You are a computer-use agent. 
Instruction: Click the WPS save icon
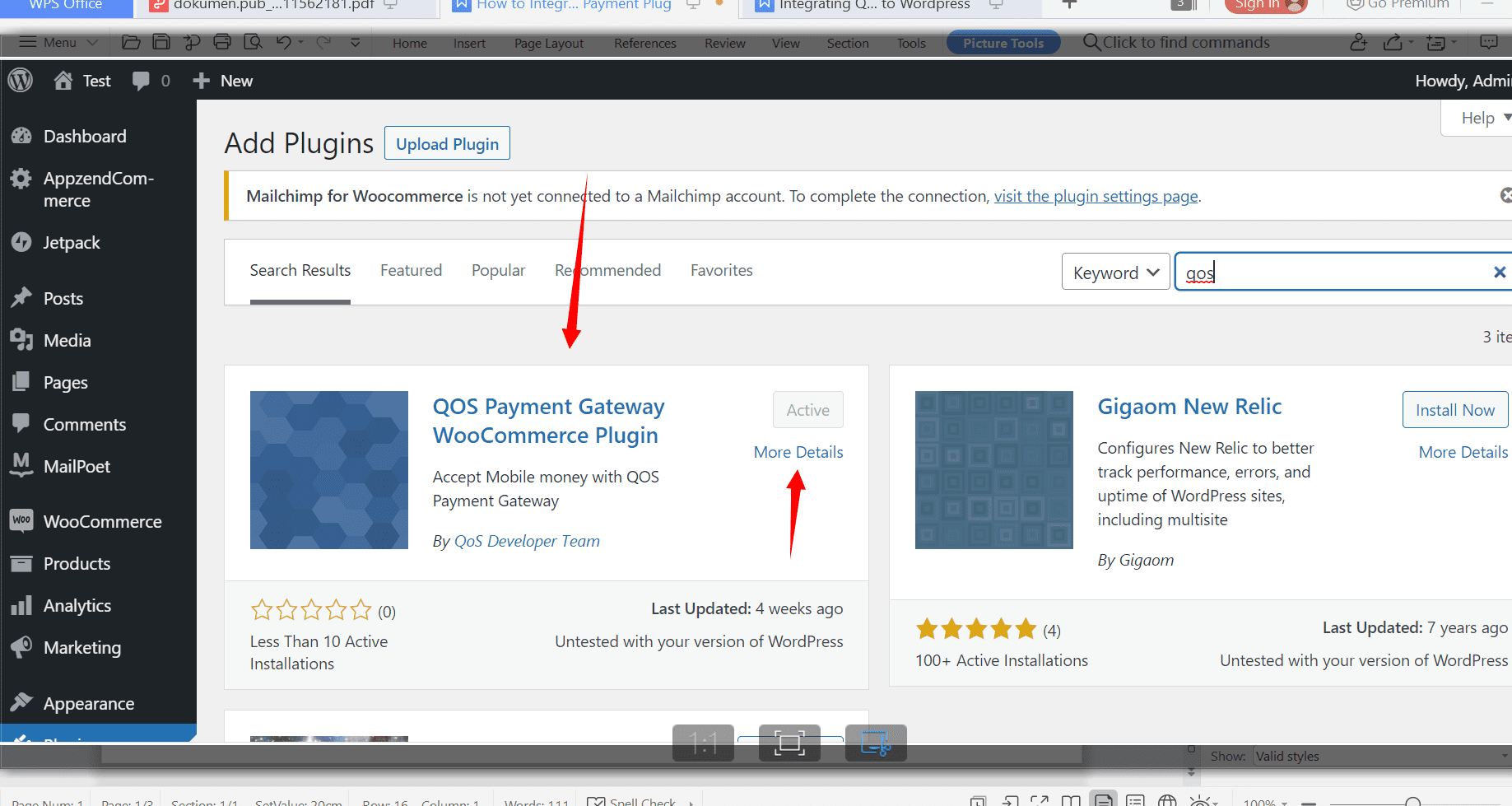pos(161,43)
